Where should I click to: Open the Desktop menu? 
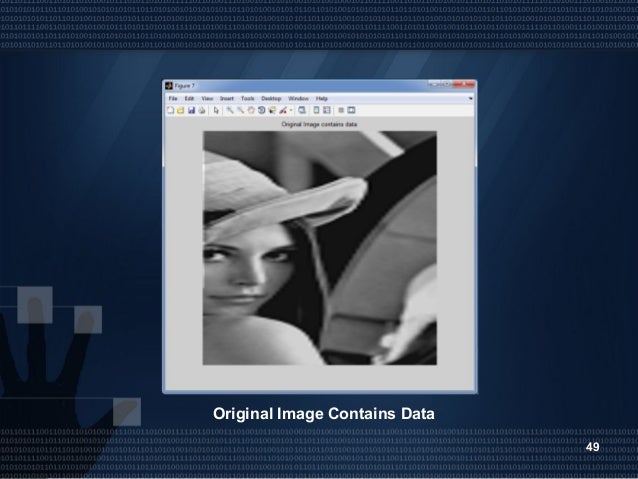coord(271,98)
